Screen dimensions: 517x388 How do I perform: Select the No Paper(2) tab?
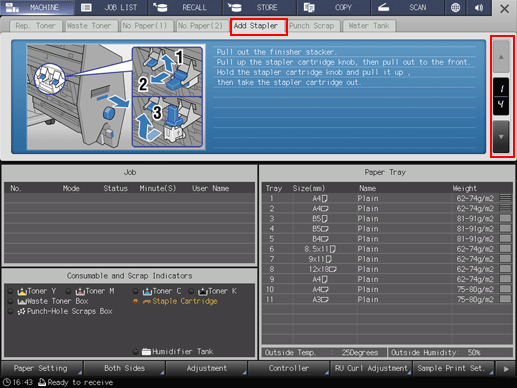(x=202, y=26)
